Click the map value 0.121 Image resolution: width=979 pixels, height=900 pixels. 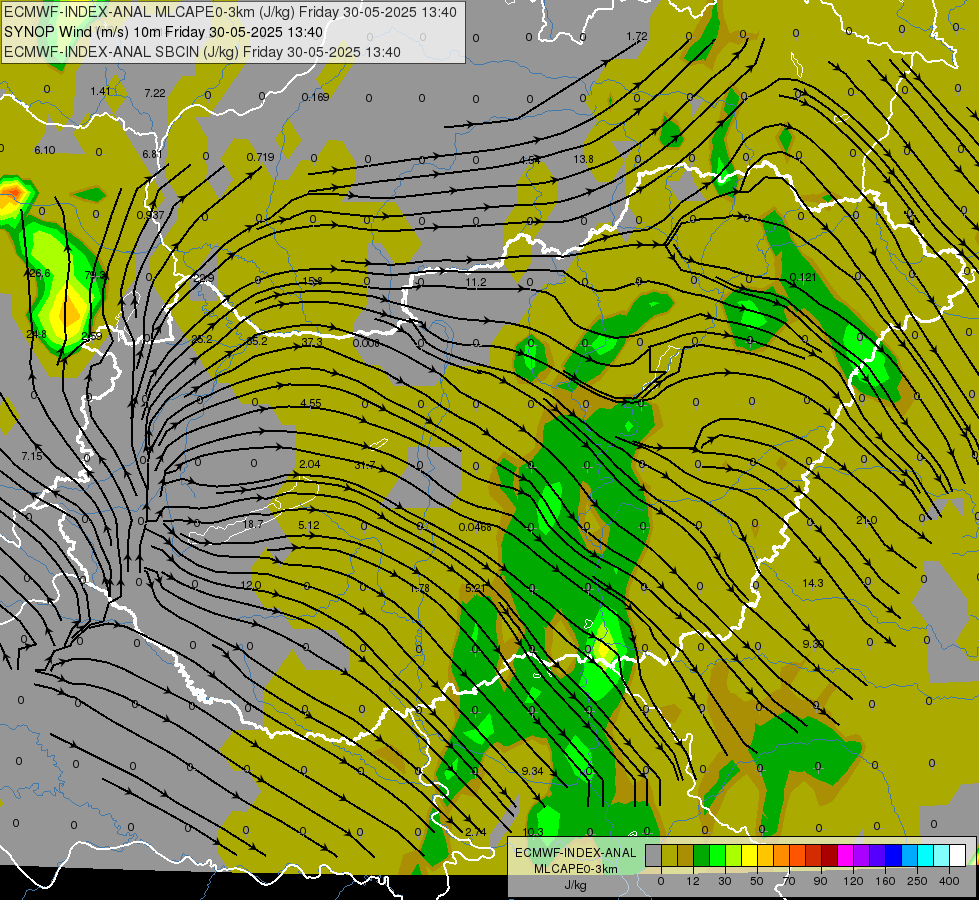(x=804, y=277)
